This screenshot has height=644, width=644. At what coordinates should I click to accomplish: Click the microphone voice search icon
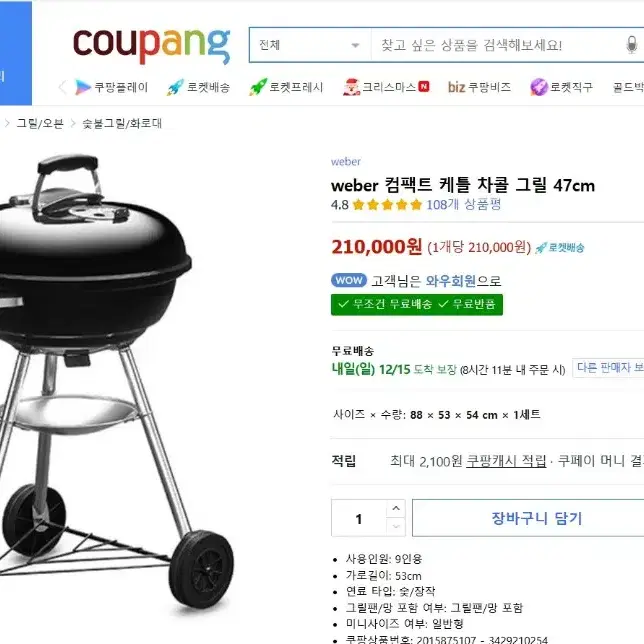(x=632, y=45)
